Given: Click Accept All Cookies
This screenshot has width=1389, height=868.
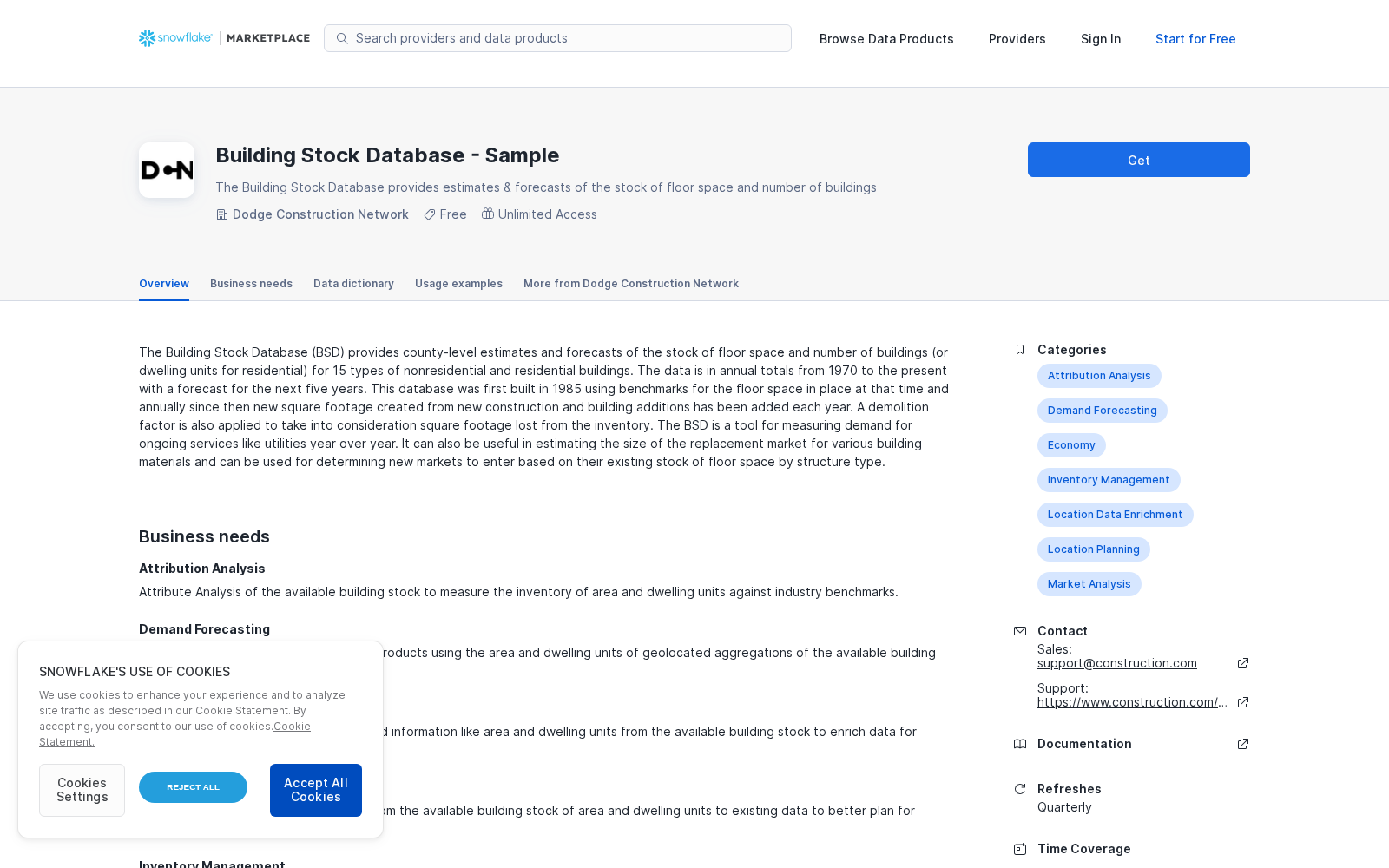Looking at the screenshot, I should pos(316,790).
